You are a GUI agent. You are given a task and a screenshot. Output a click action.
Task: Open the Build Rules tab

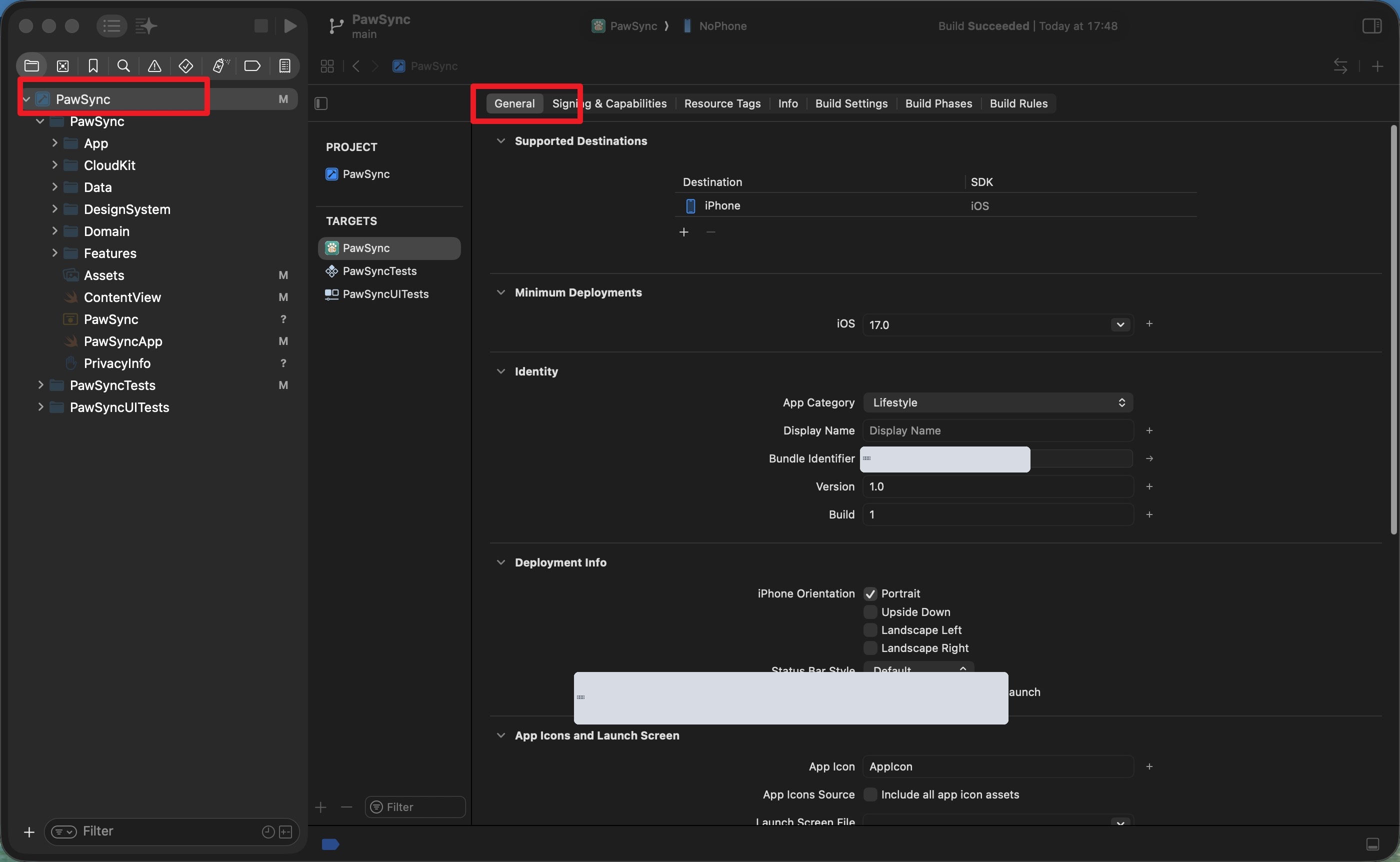tap(1018, 103)
